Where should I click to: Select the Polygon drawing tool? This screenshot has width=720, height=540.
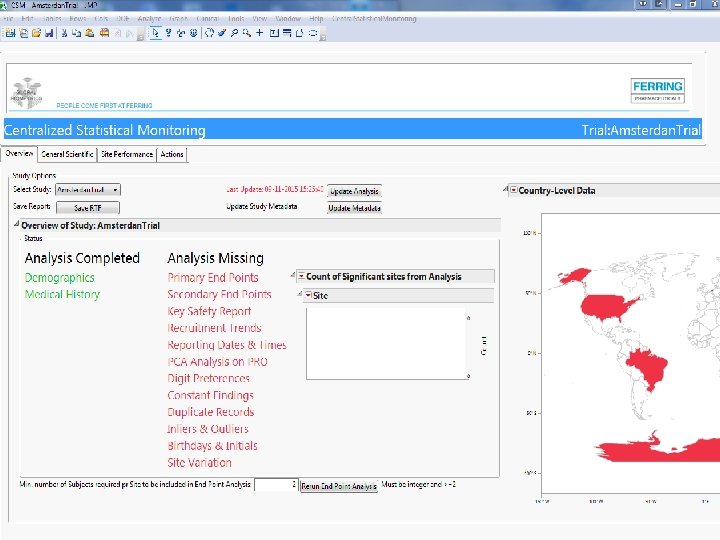click(300, 33)
